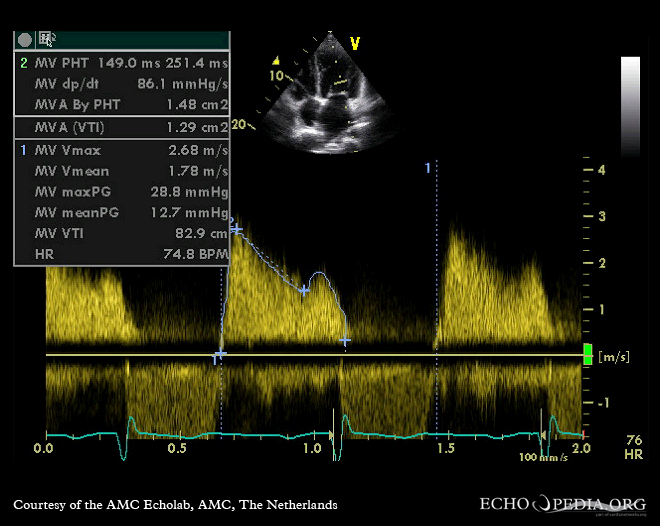Image resolution: width=660 pixels, height=526 pixels.
Task: Click the round gray button in measurement panel header
Action: click(x=25, y=40)
